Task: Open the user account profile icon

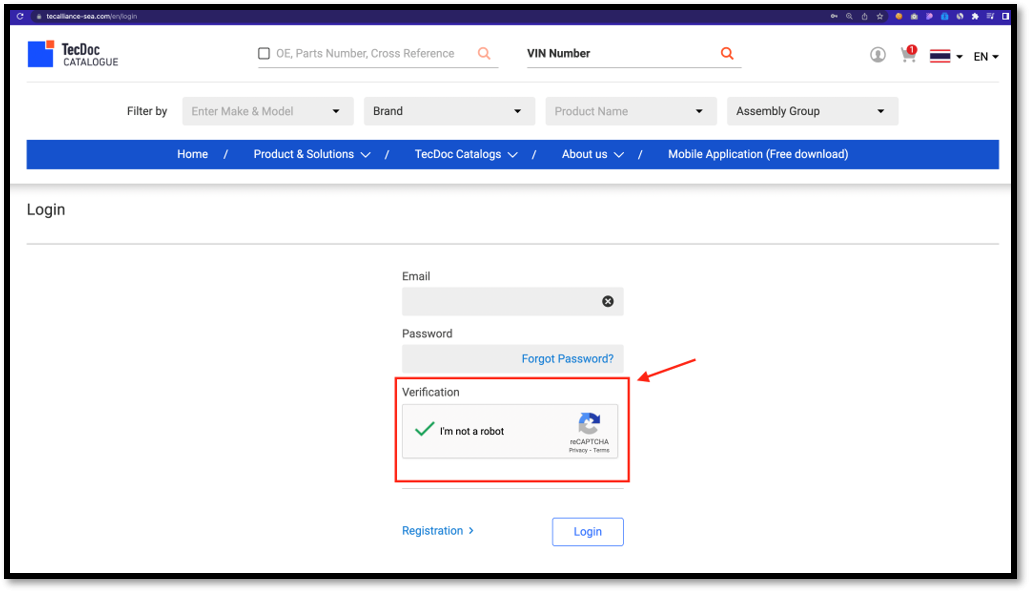Action: [878, 55]
